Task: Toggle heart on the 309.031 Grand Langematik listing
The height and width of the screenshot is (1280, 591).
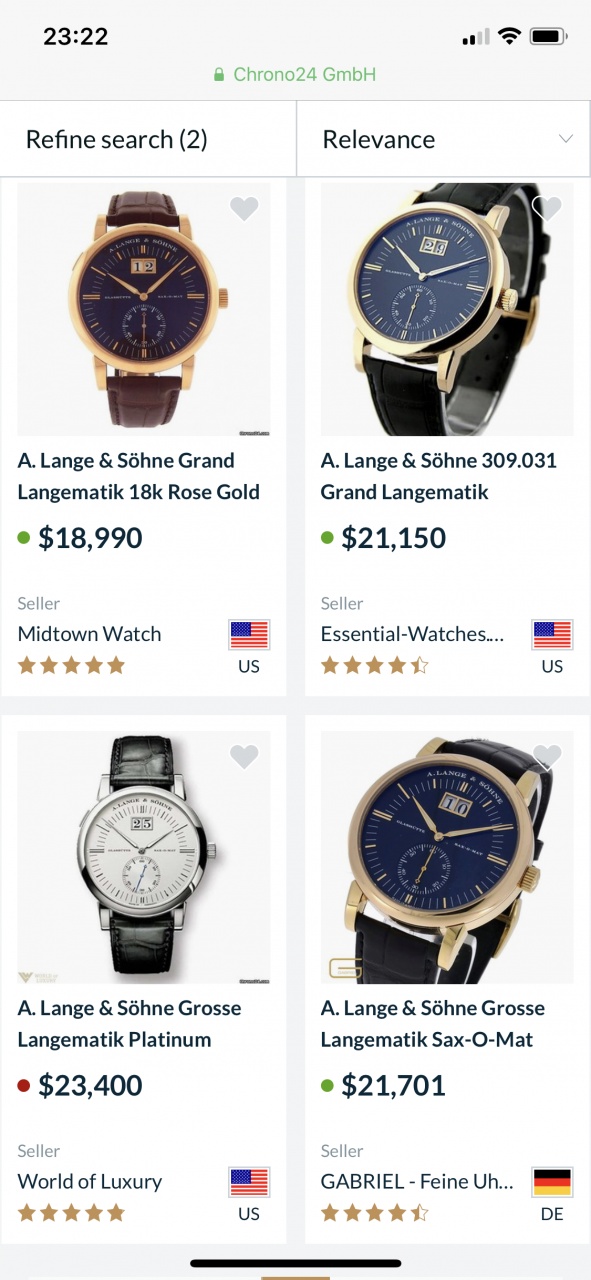Action: point(547,209)
